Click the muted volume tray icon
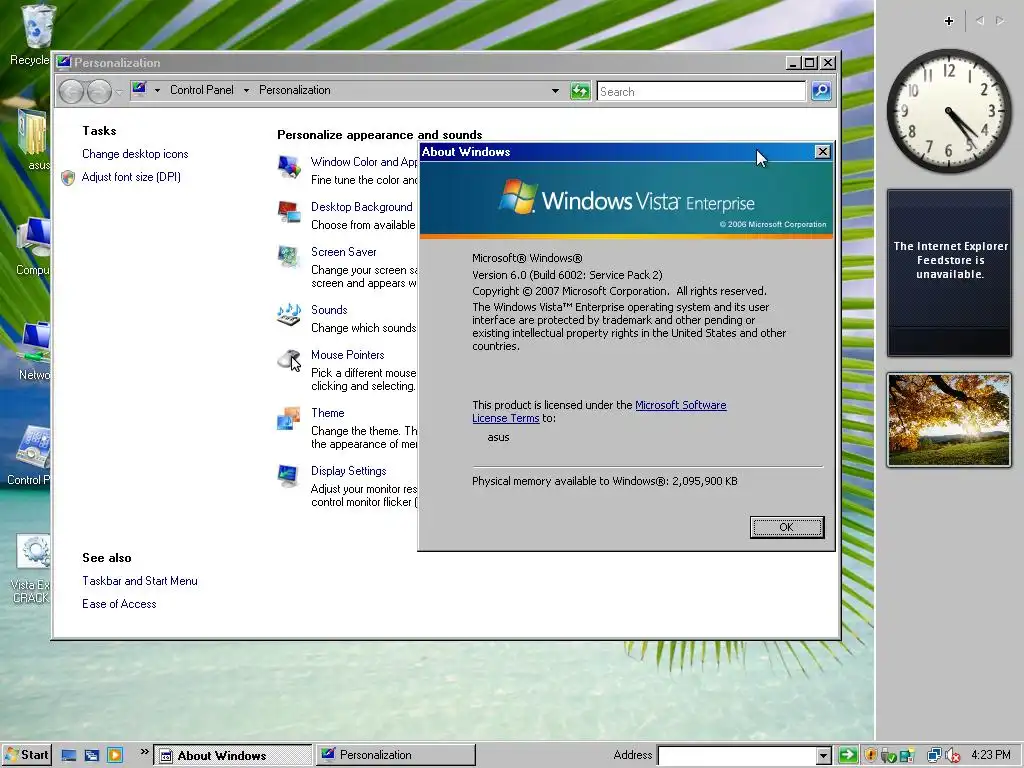Image resolution: width=1024 pixels, height=768 pixels. point(952,756)
